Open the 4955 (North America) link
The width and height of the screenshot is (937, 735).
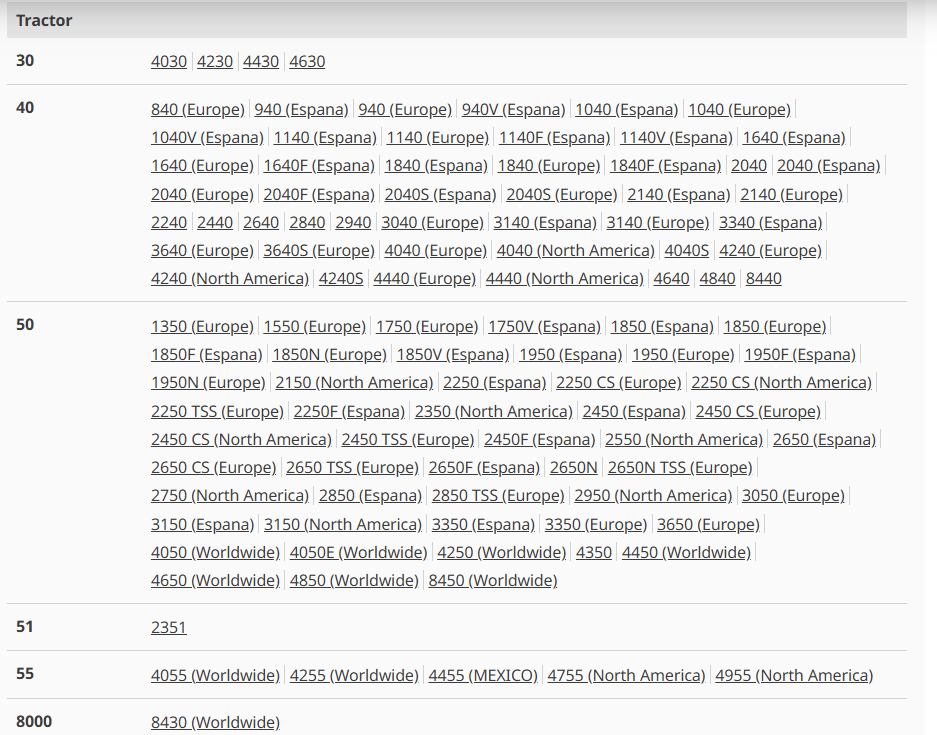(x=794, y=675)
